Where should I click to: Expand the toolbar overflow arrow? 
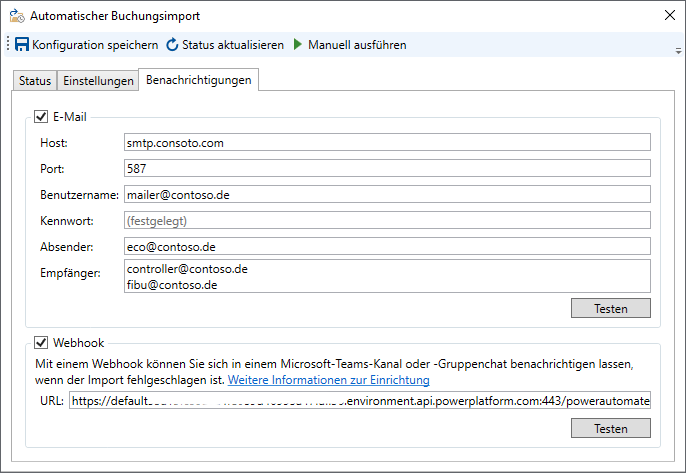(678, 50)
